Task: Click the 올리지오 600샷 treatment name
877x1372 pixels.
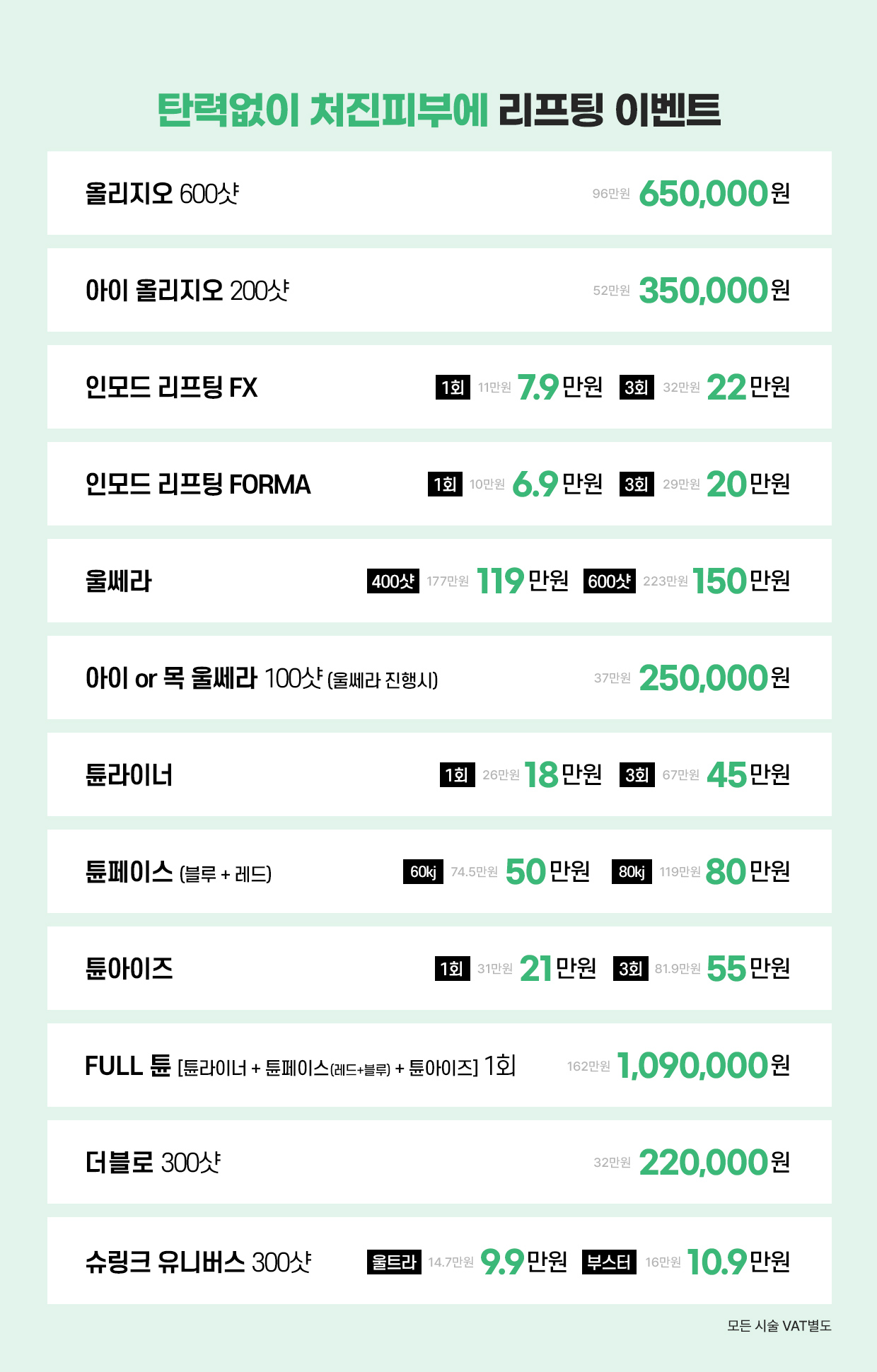Action: pyautogui.click(x=162, y=193)
